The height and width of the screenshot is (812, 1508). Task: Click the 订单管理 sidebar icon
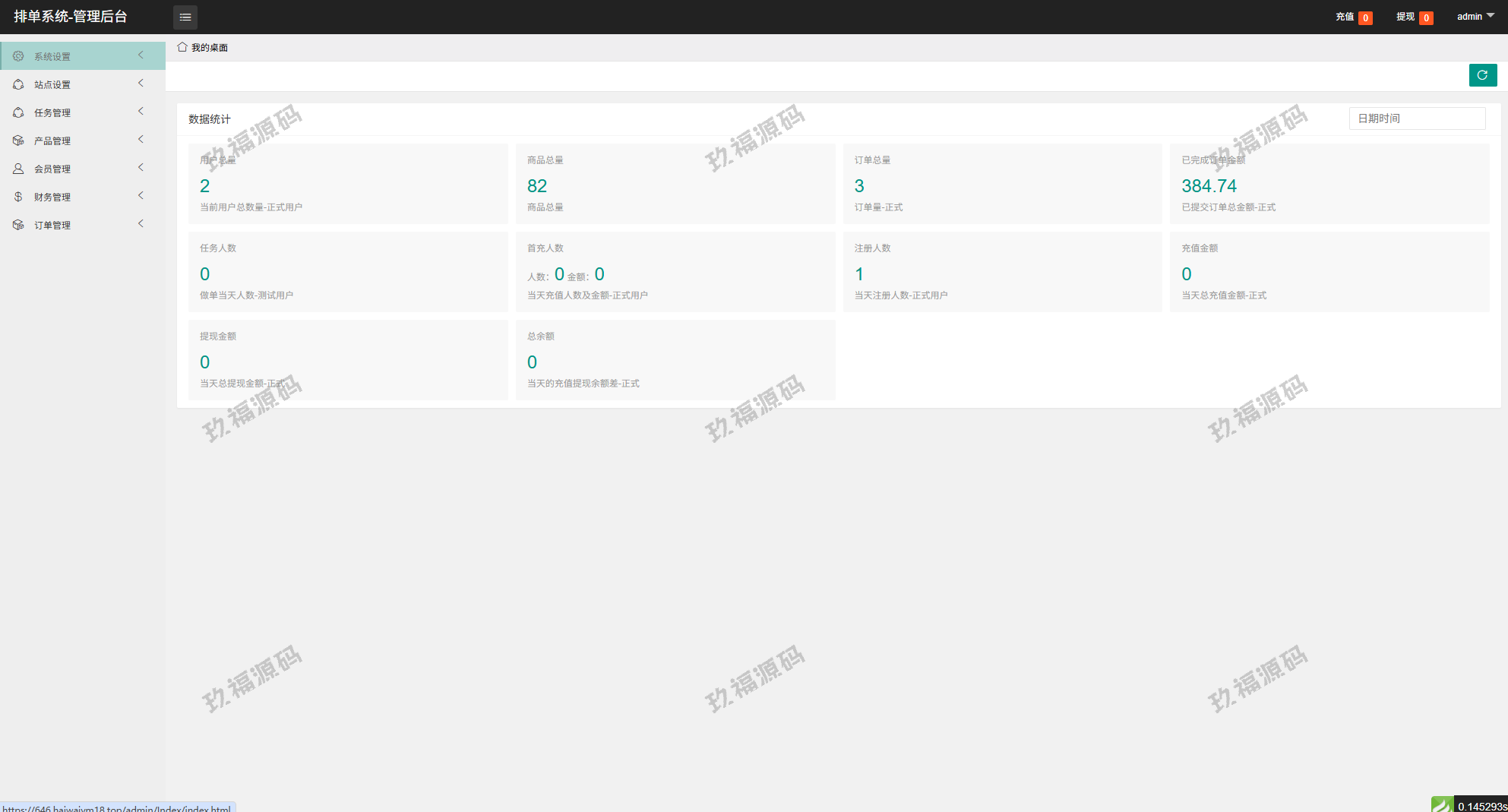pos(18,225)
